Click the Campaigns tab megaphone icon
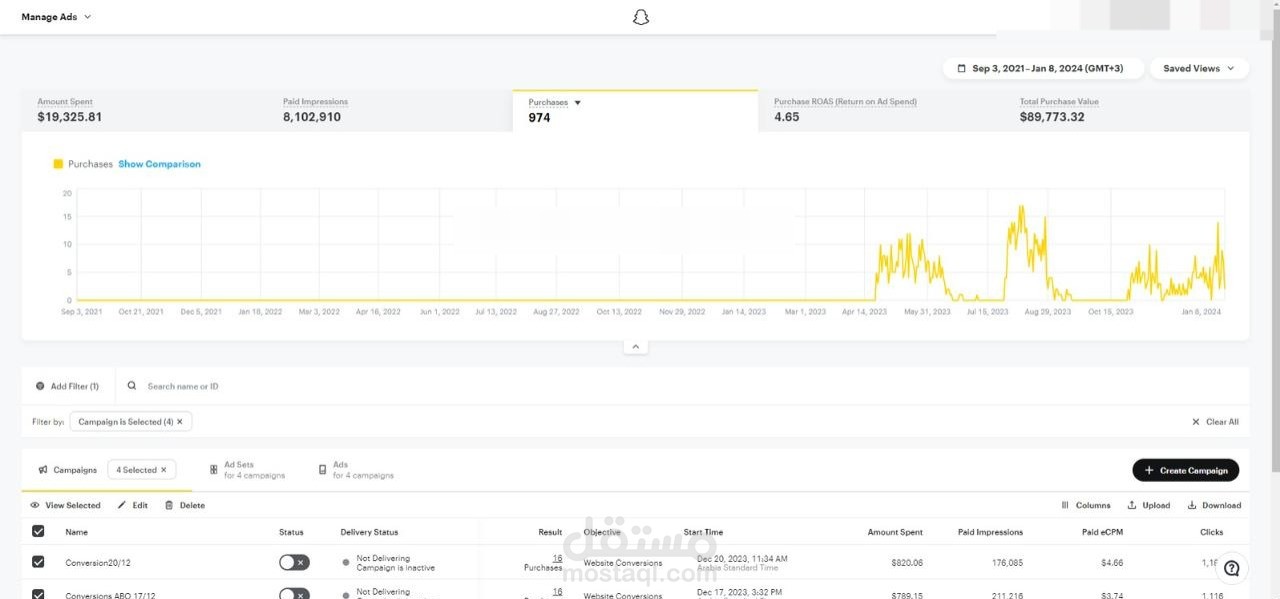The image size is (1280, 599). [43, 470]
